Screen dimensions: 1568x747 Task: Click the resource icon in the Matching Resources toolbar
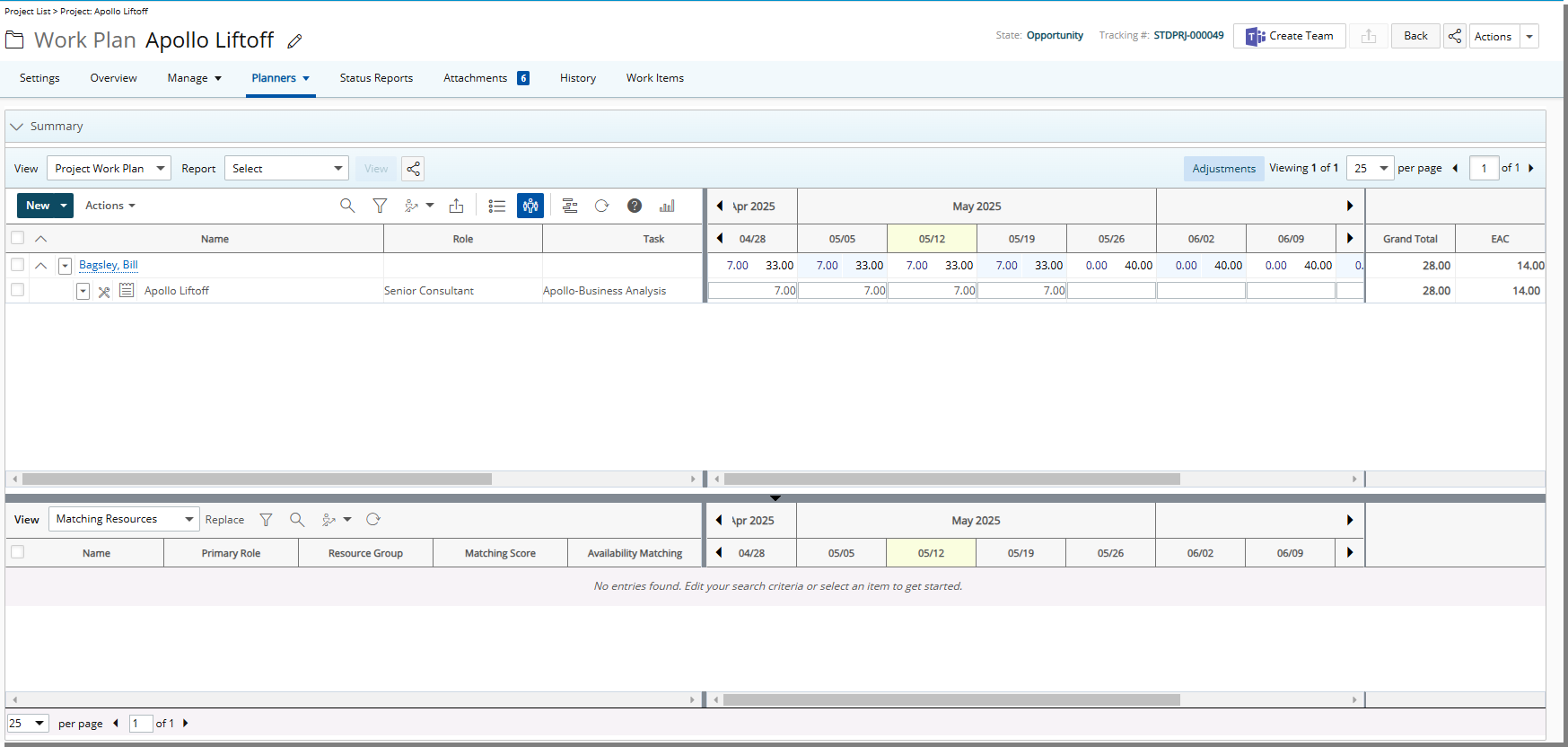pos(329,520)
